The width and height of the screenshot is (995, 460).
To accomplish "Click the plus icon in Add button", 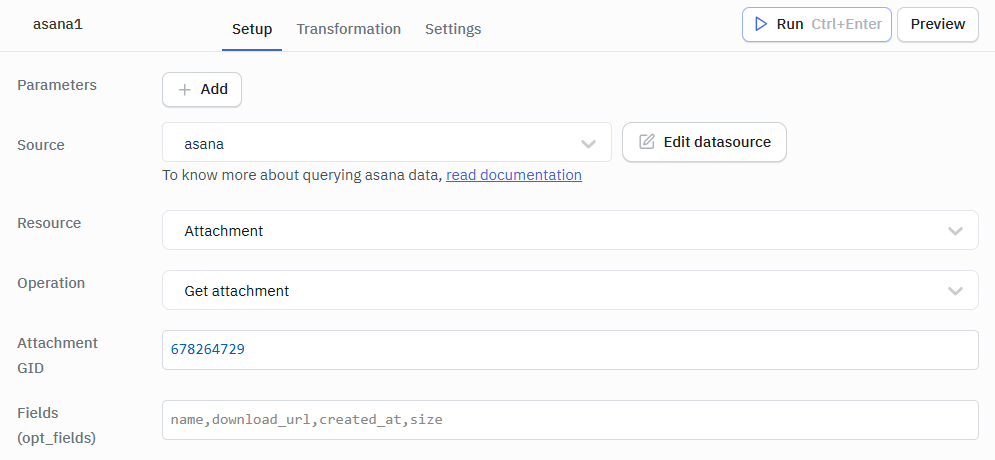I will click(x=185, y=89).
